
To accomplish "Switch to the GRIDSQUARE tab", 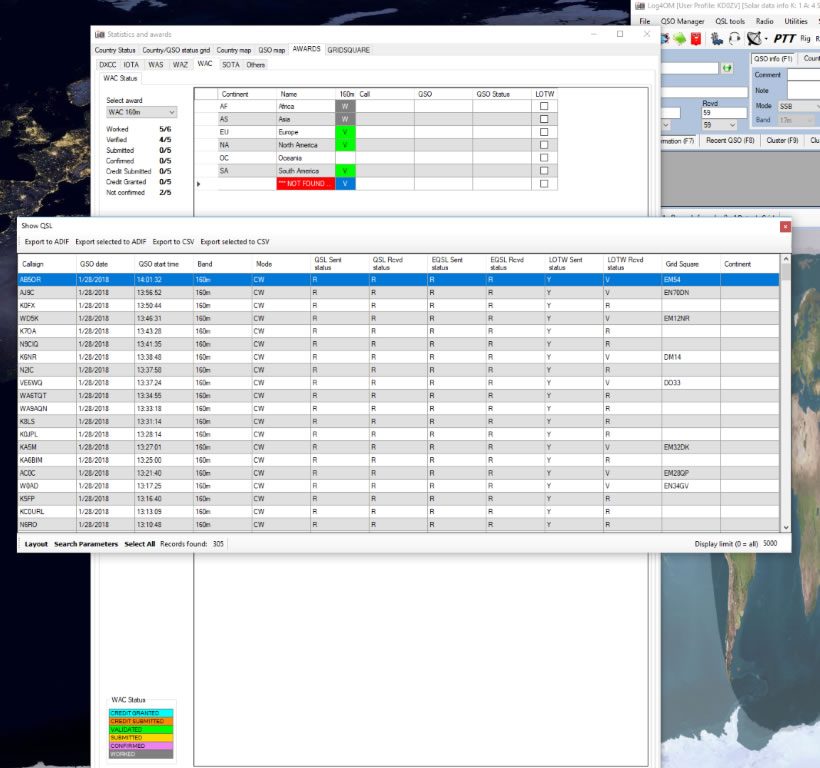I will (349, 50).
